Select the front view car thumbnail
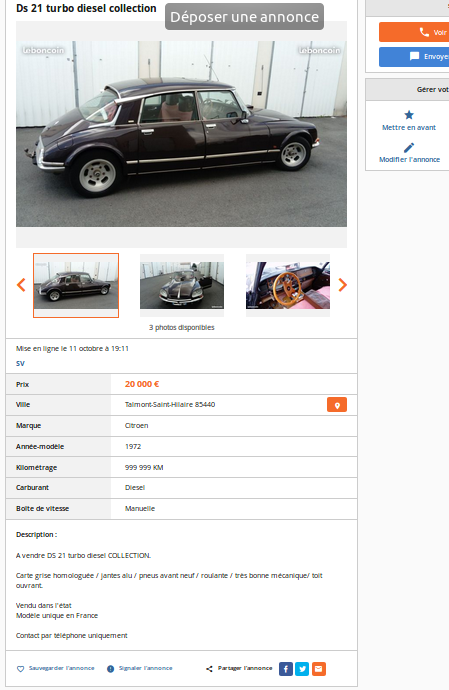449x690 pixels. (x=182, y=286)
